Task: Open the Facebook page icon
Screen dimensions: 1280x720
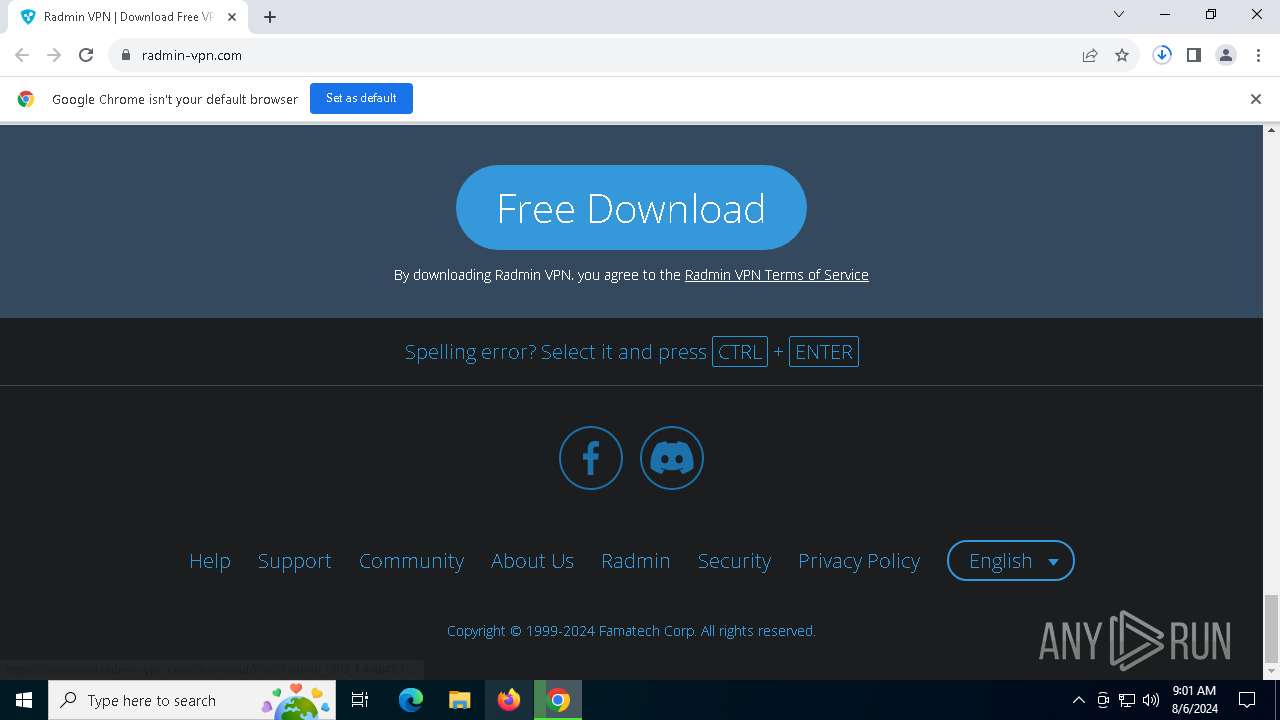Action: coord(590,458)
